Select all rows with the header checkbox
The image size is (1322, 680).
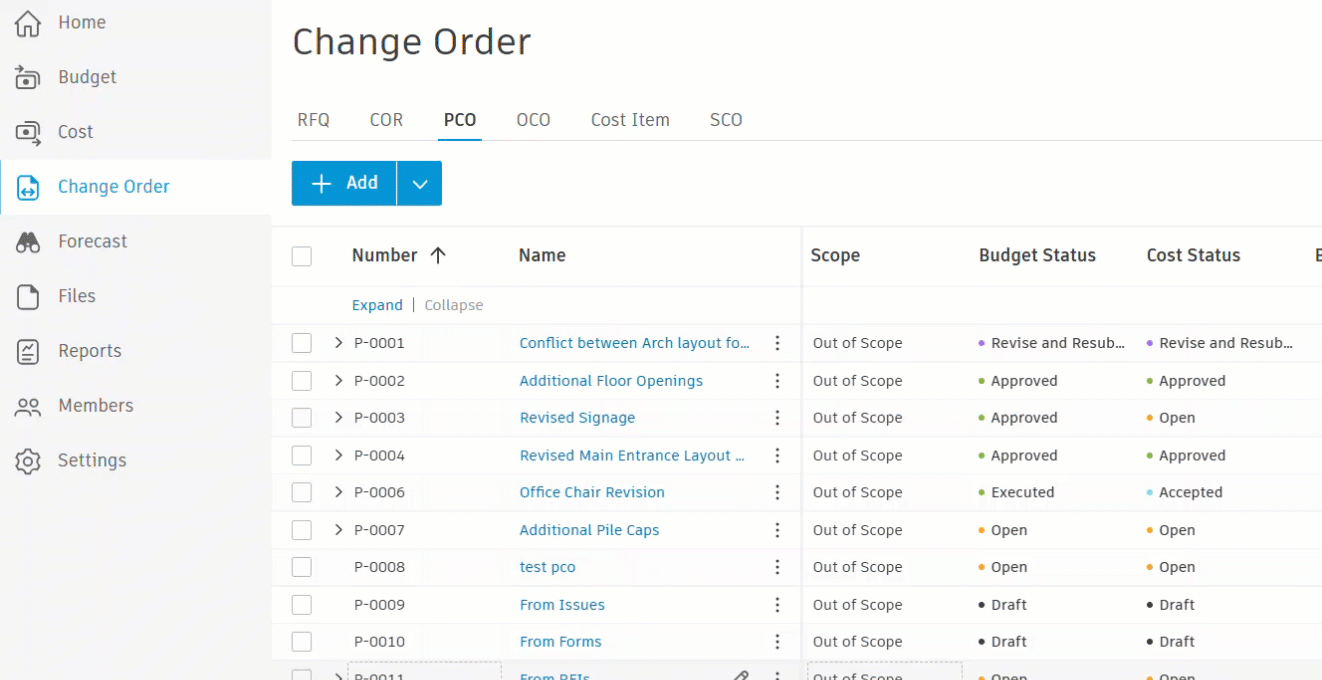click(x=301, y=256)
